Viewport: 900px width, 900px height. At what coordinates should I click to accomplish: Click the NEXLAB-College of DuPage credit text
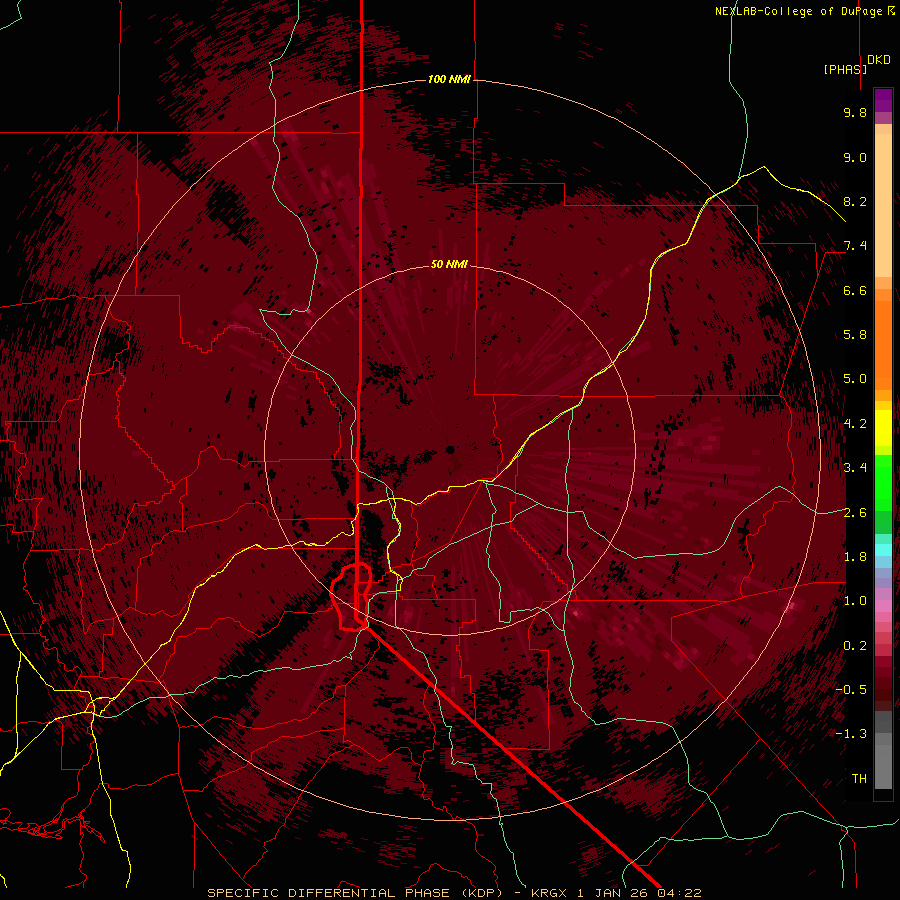point(804,11)
